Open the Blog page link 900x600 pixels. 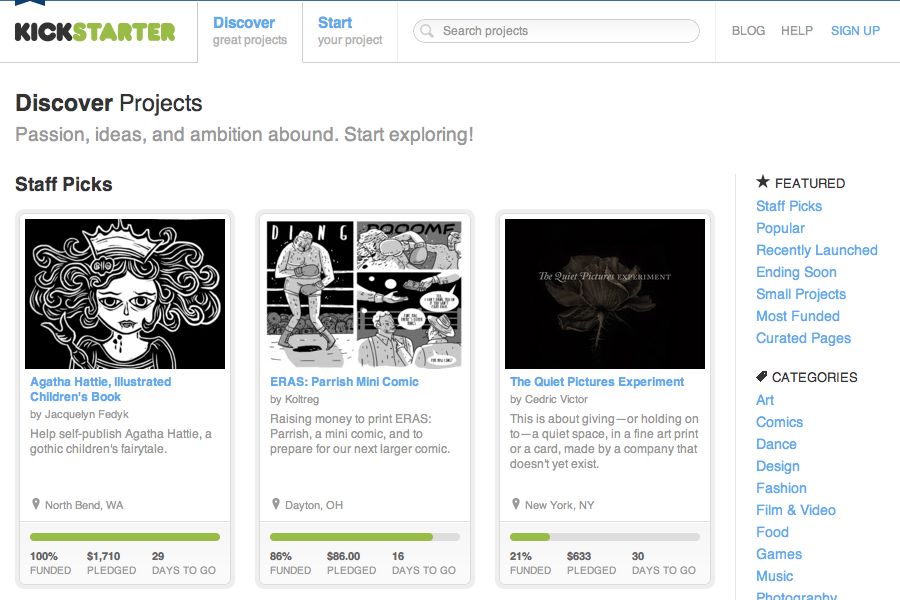click(748, 31)
